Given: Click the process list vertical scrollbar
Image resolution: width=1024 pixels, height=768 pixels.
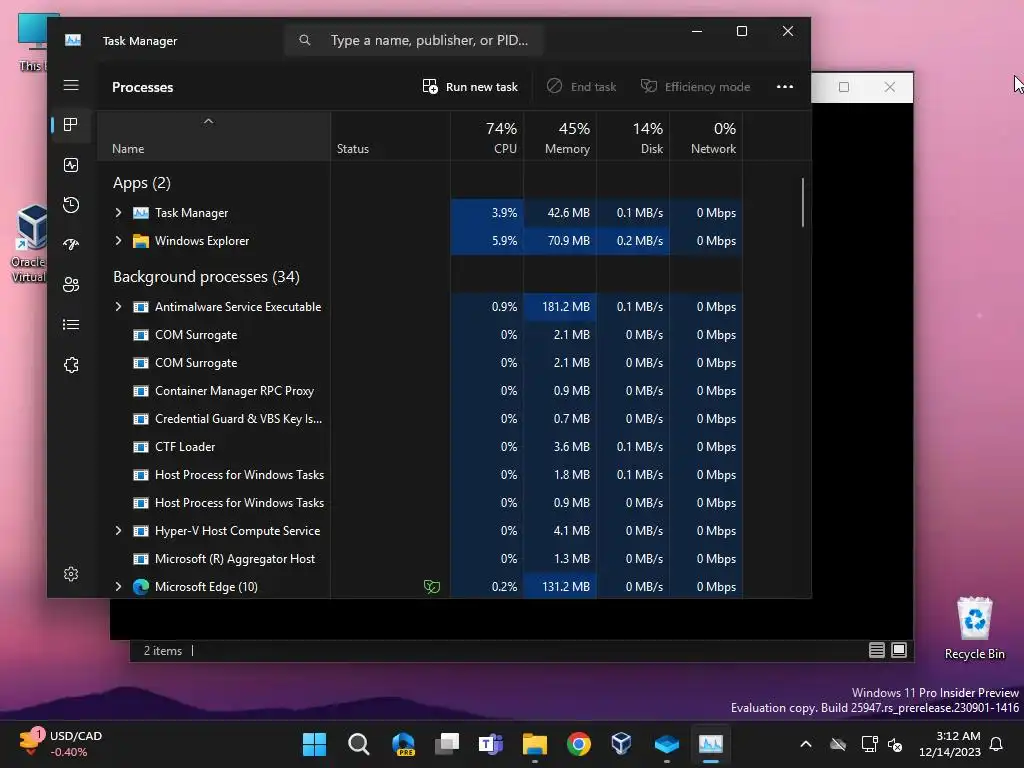Looking at the screenshot, I should tap(803, 202).
